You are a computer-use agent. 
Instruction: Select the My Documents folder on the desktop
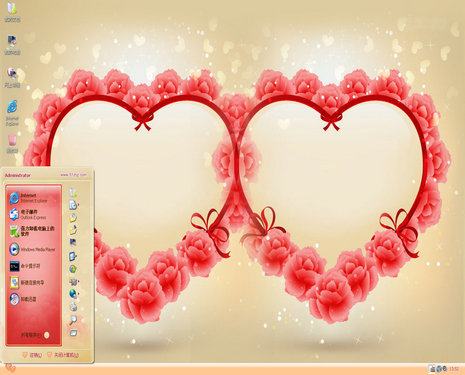point(12,12)
